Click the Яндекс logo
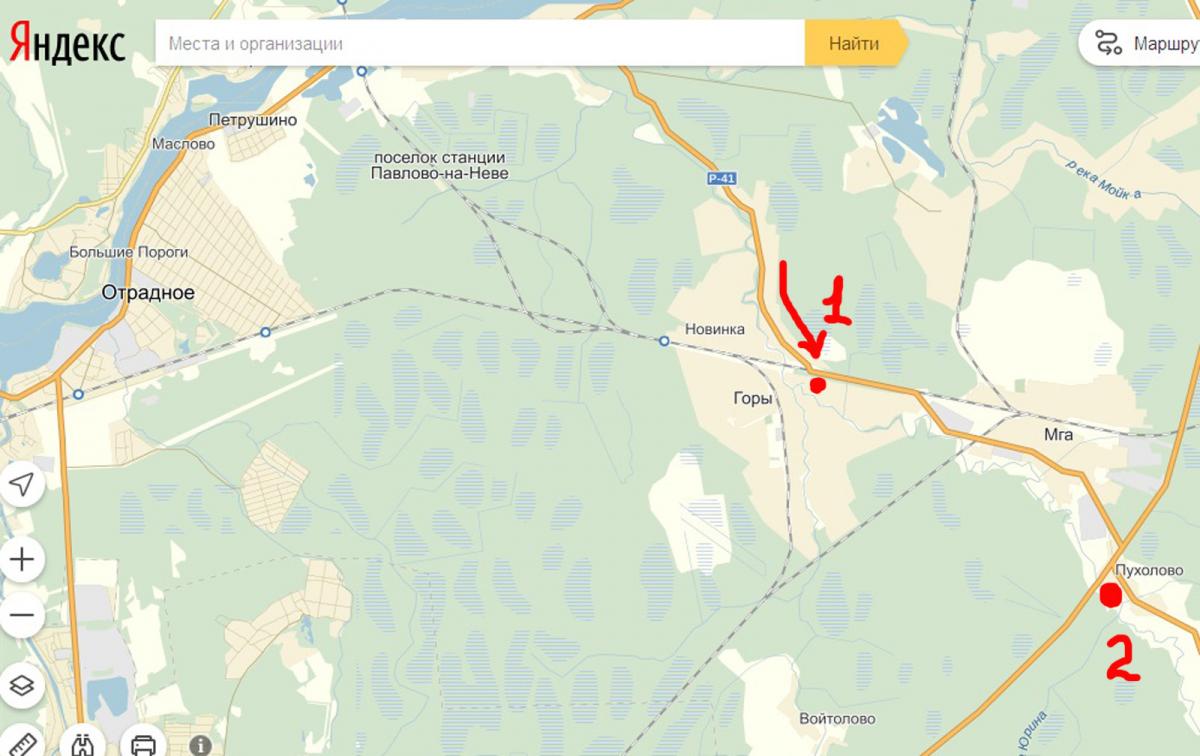Viewport: 1200px width, 756px height. click(68, 45)
